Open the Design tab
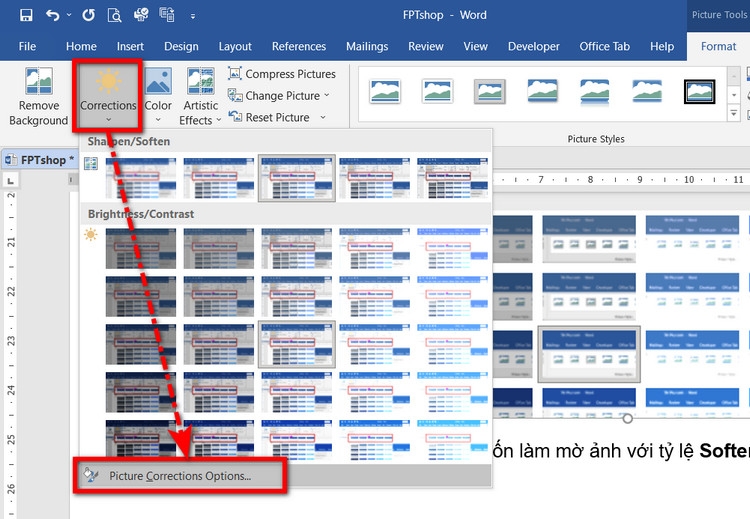750x519 pixels. (181, 46)
